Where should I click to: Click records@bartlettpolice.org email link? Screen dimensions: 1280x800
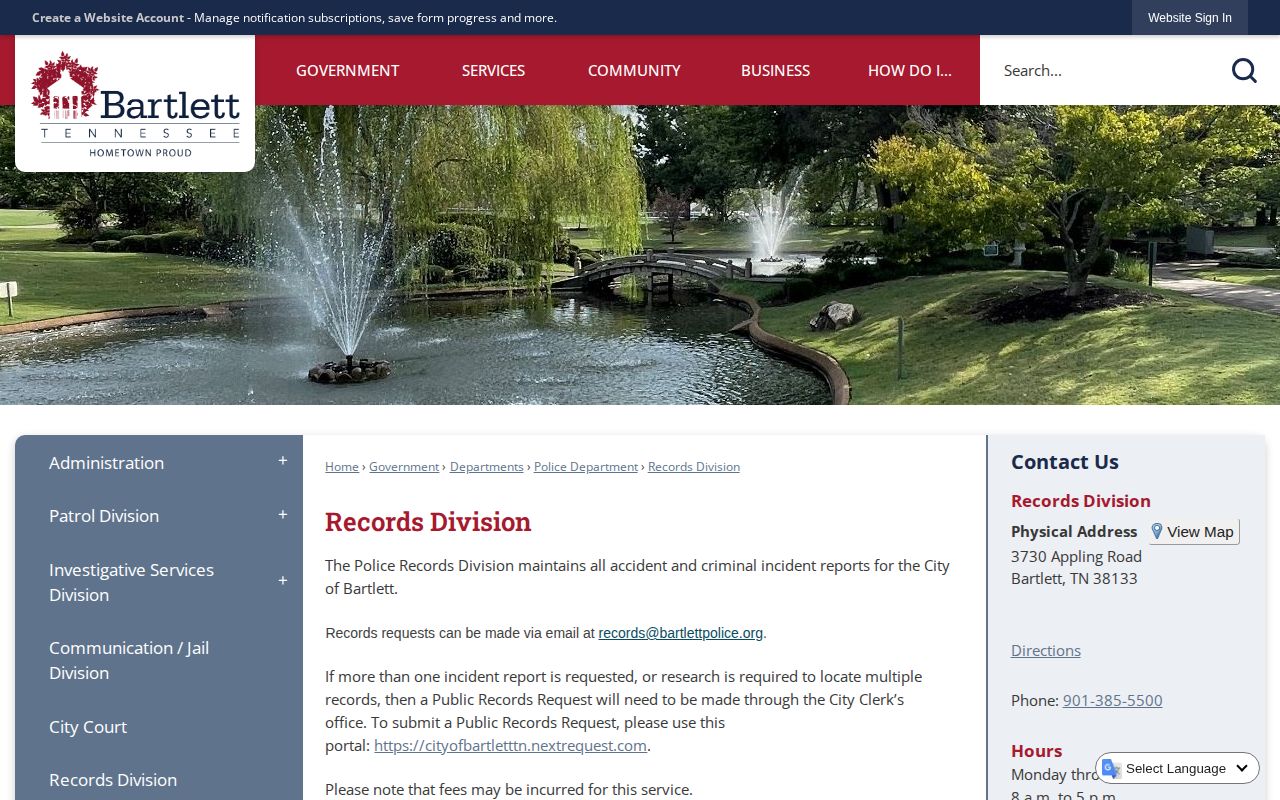pyautogui.click(x=681, y=633)
